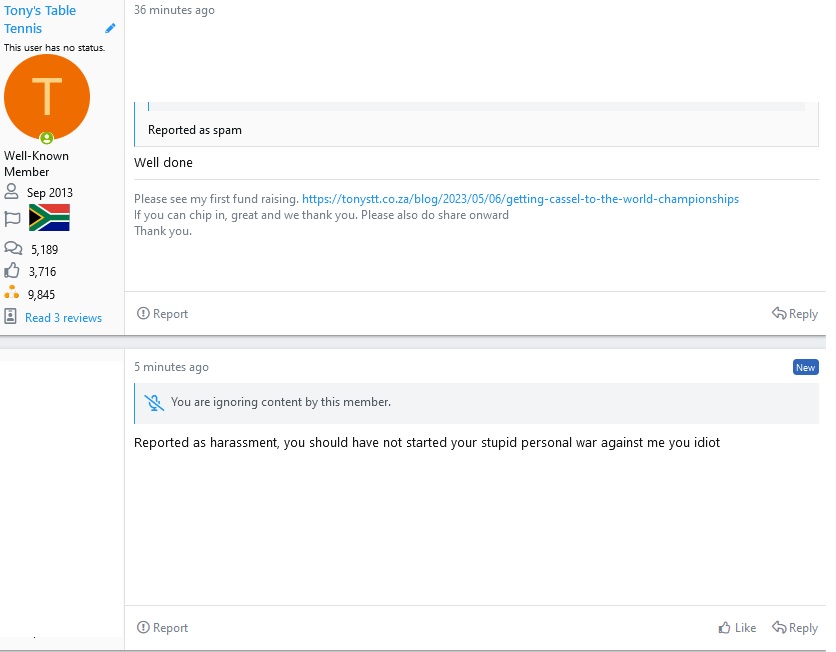Viewport: 836px width, 652px height.
Task: Reply to the harassment post
Action: pyautogui.click(x=795, y=627)
